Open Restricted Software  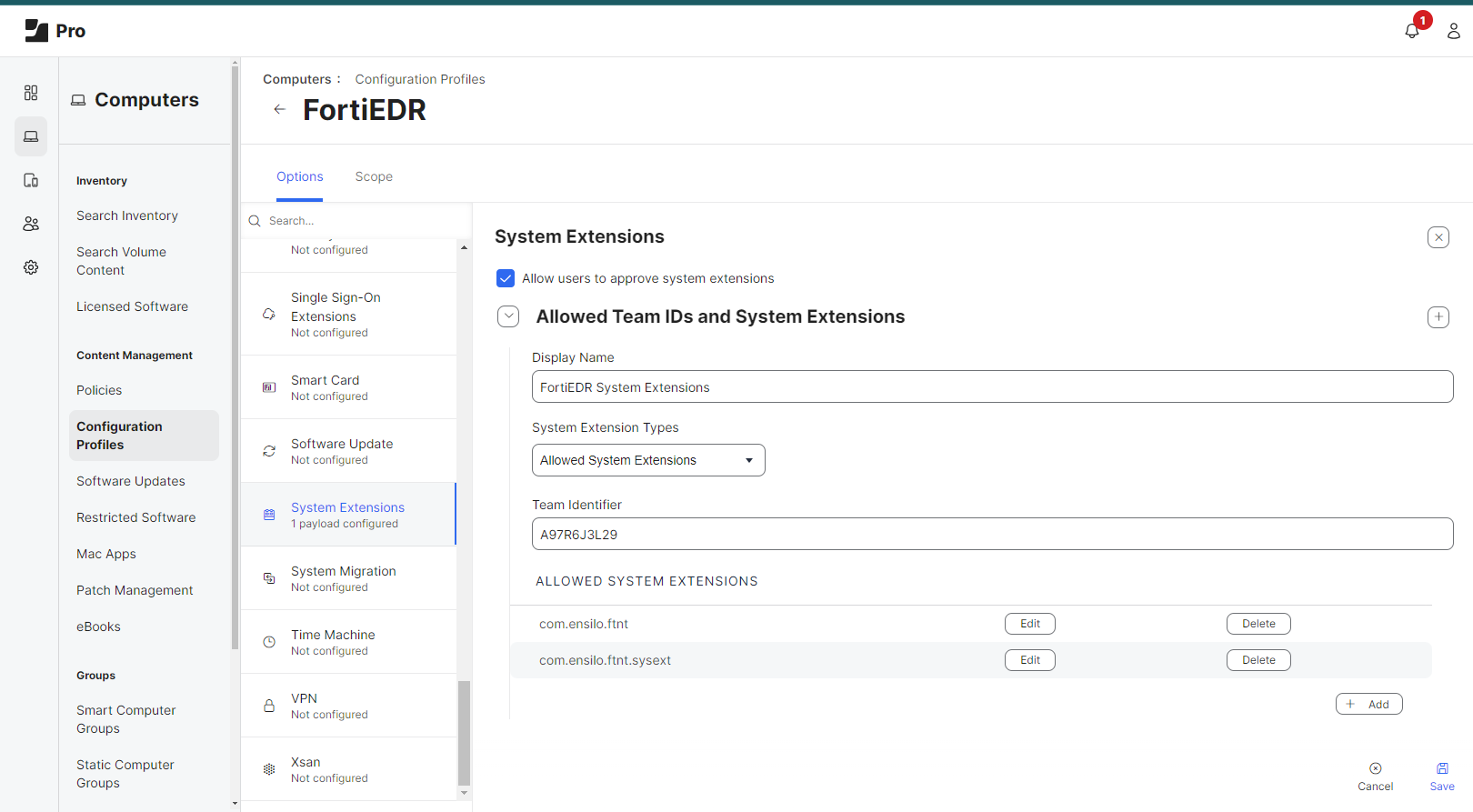click(x=136, y=517)
